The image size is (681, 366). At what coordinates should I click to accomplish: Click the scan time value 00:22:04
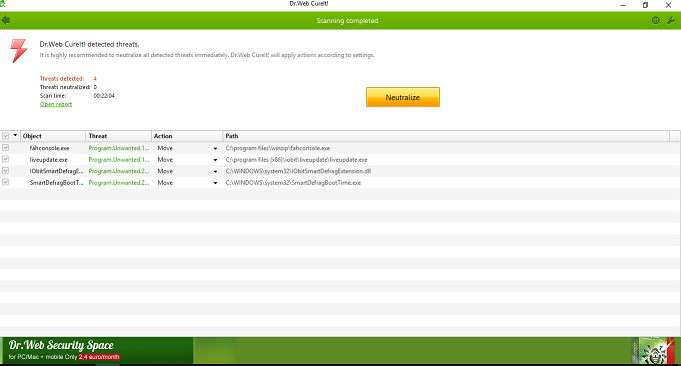[104, 96]
